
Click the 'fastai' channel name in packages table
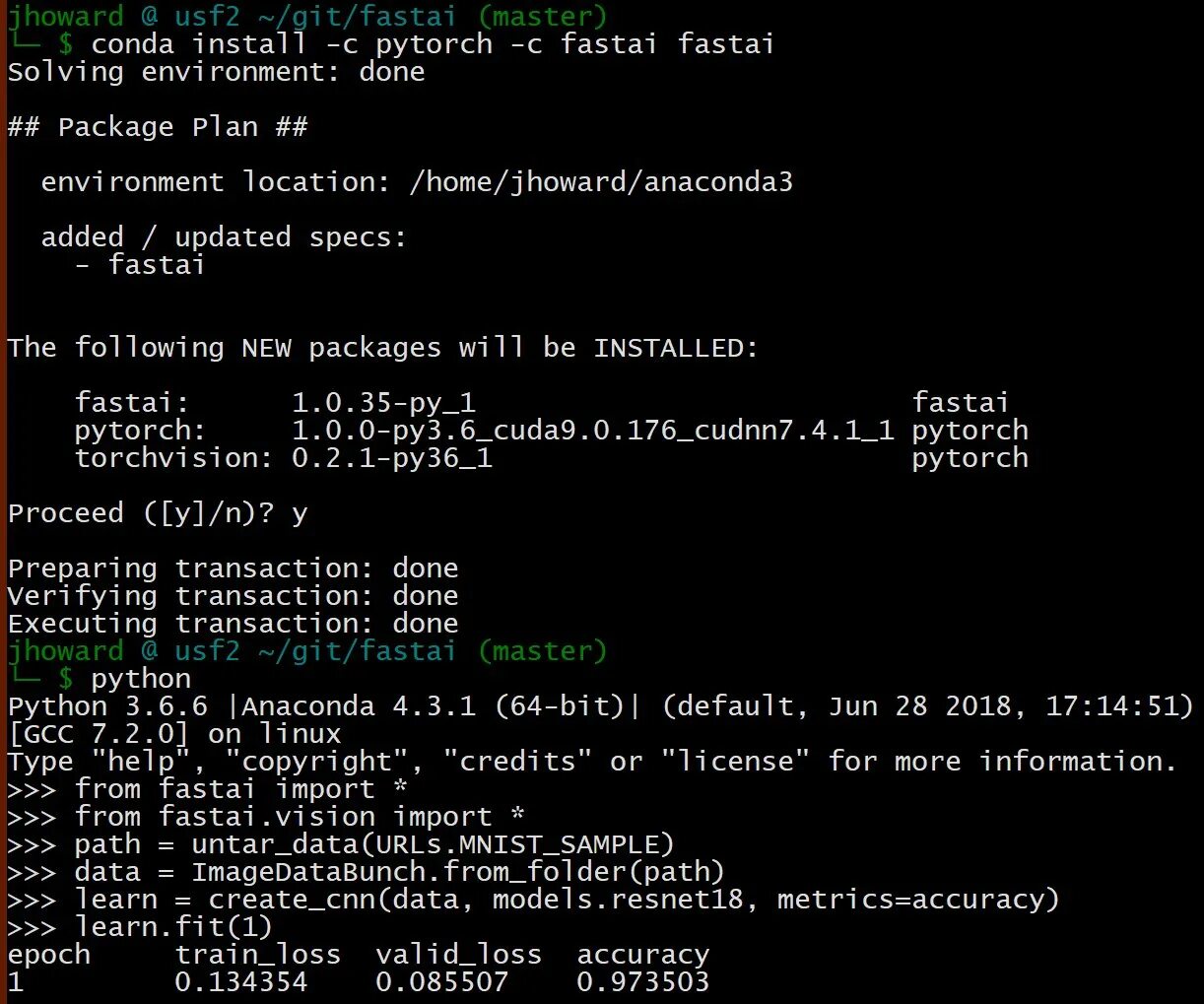point(961,403)
